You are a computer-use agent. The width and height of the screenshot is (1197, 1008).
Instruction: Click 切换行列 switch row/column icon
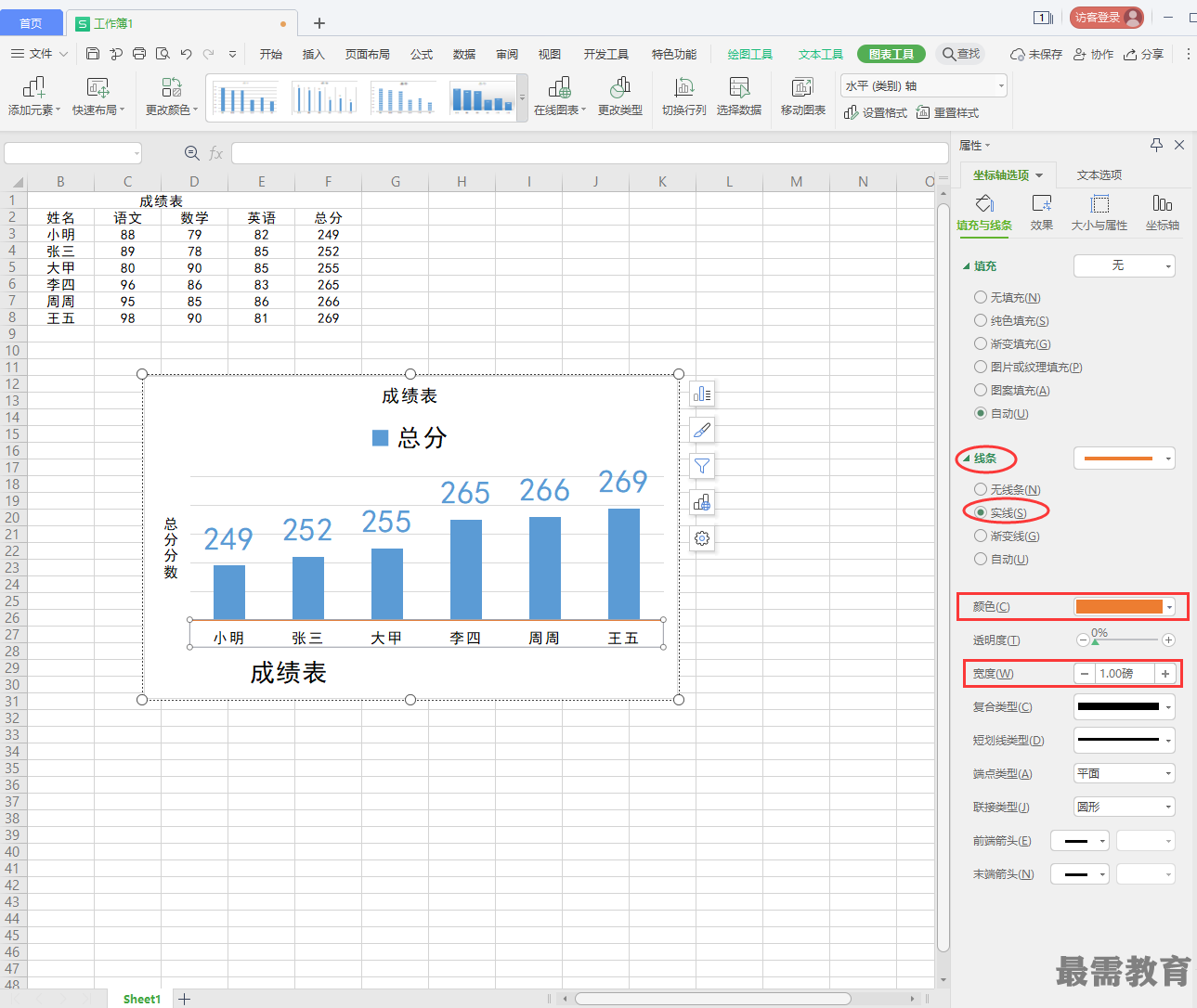684,97
